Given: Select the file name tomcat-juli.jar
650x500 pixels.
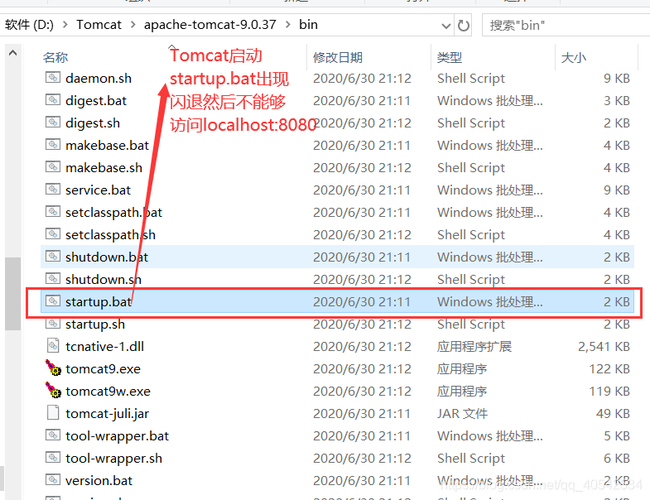Looking at the screenshot, I should click(x=107, y=414).
